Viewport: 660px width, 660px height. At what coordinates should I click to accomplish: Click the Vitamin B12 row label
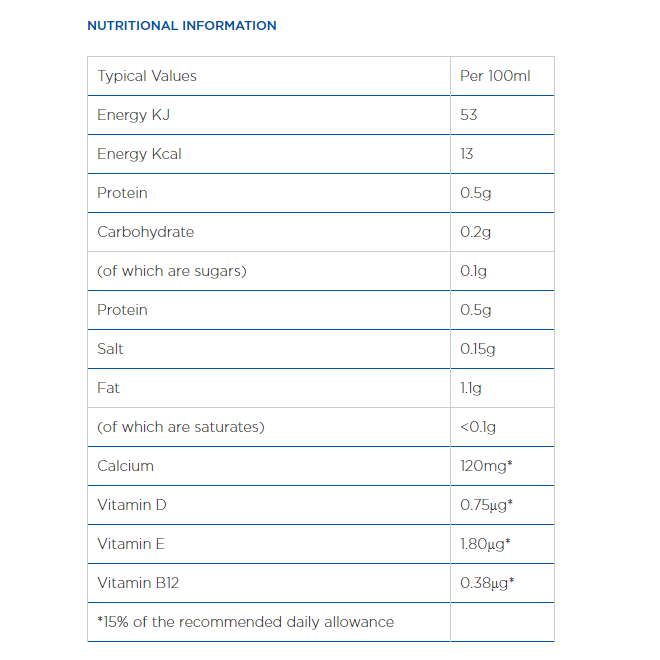(x=138, y=583)
